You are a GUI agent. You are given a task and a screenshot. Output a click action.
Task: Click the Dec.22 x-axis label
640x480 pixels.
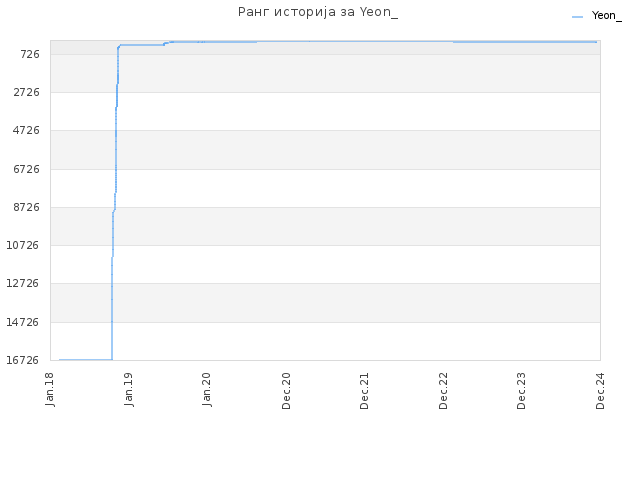point(443,391)
